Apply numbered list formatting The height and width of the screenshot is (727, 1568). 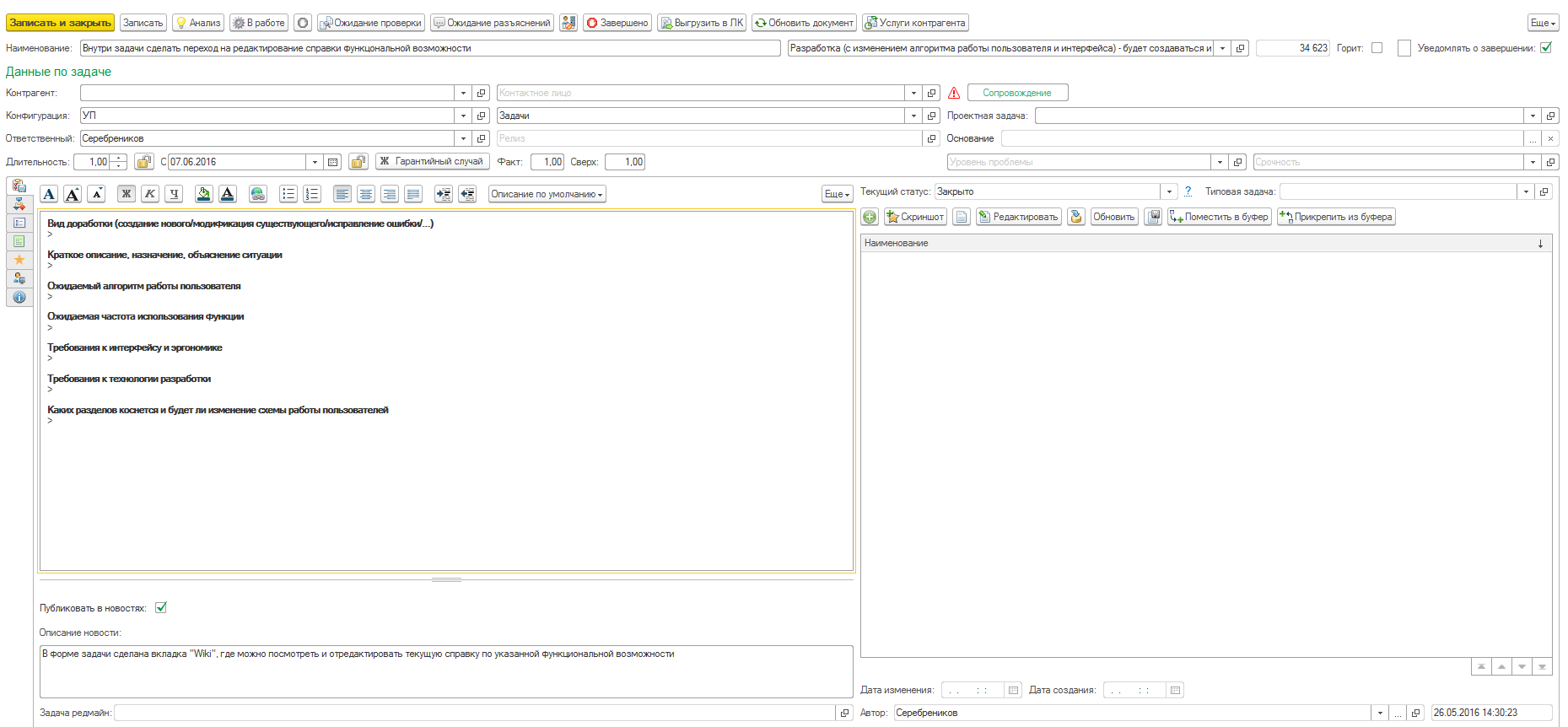312,194
